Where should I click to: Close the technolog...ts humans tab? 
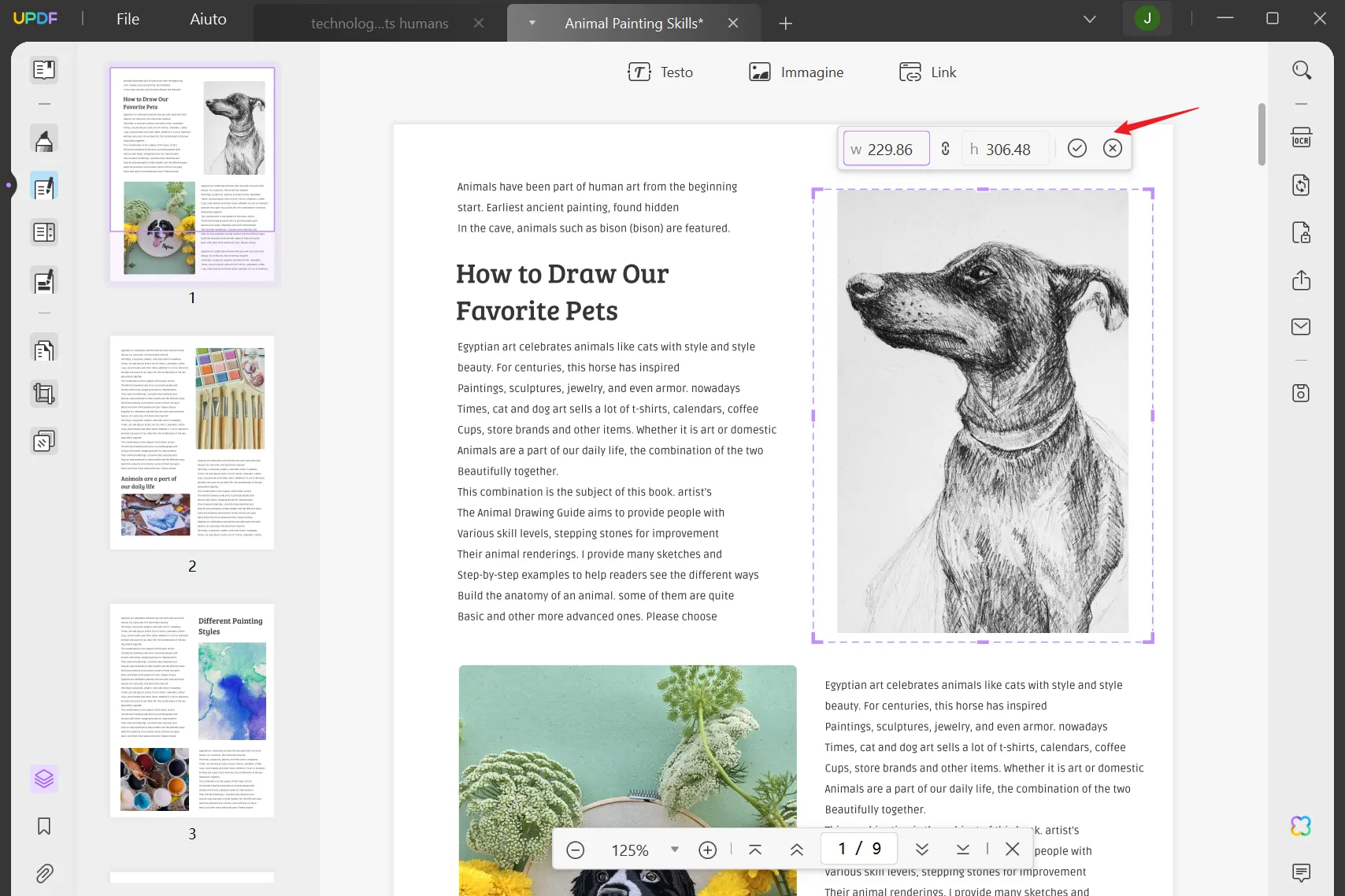click(x=479, y=24)
